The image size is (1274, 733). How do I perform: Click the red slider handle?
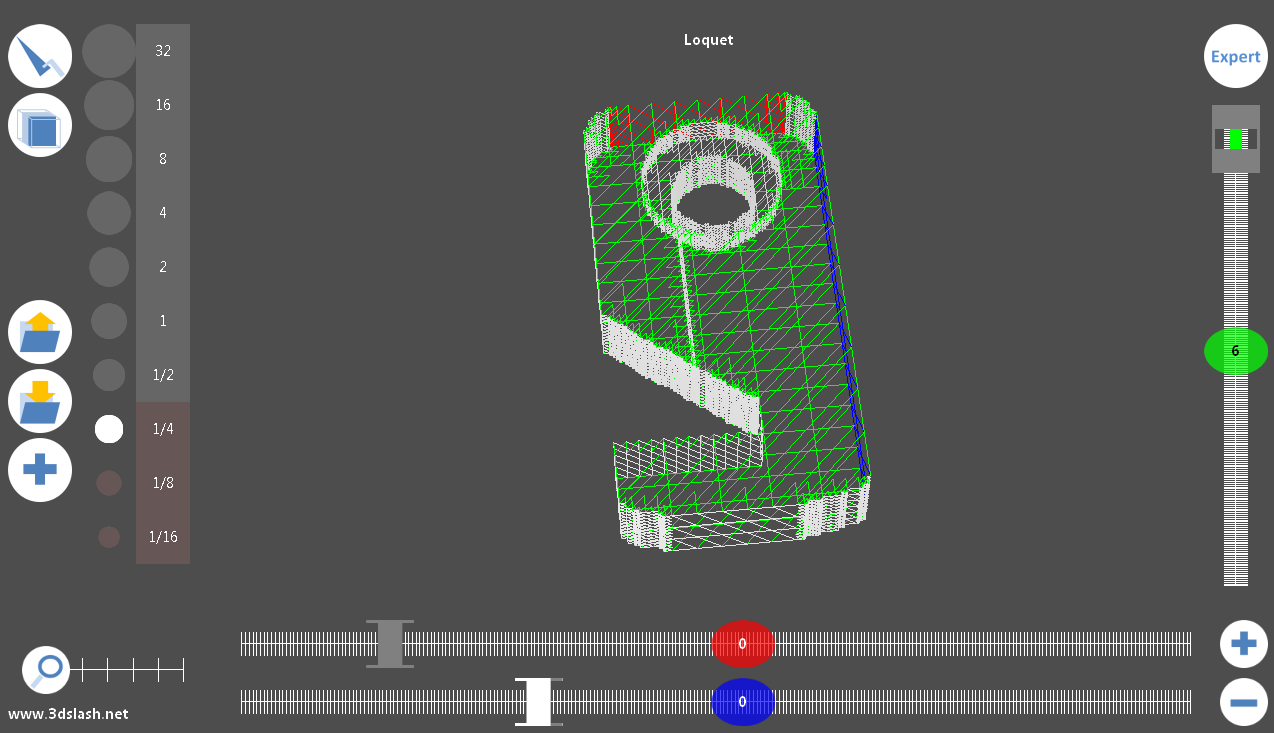[x=742, y=644]
